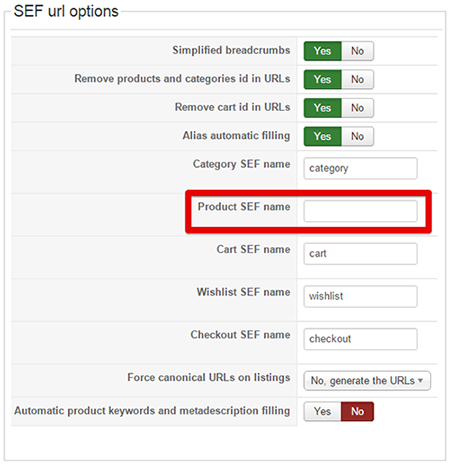Select Yes for Simplified breadcrumbs
Viewport: 450px width, 468px height.
coord(322,51)
